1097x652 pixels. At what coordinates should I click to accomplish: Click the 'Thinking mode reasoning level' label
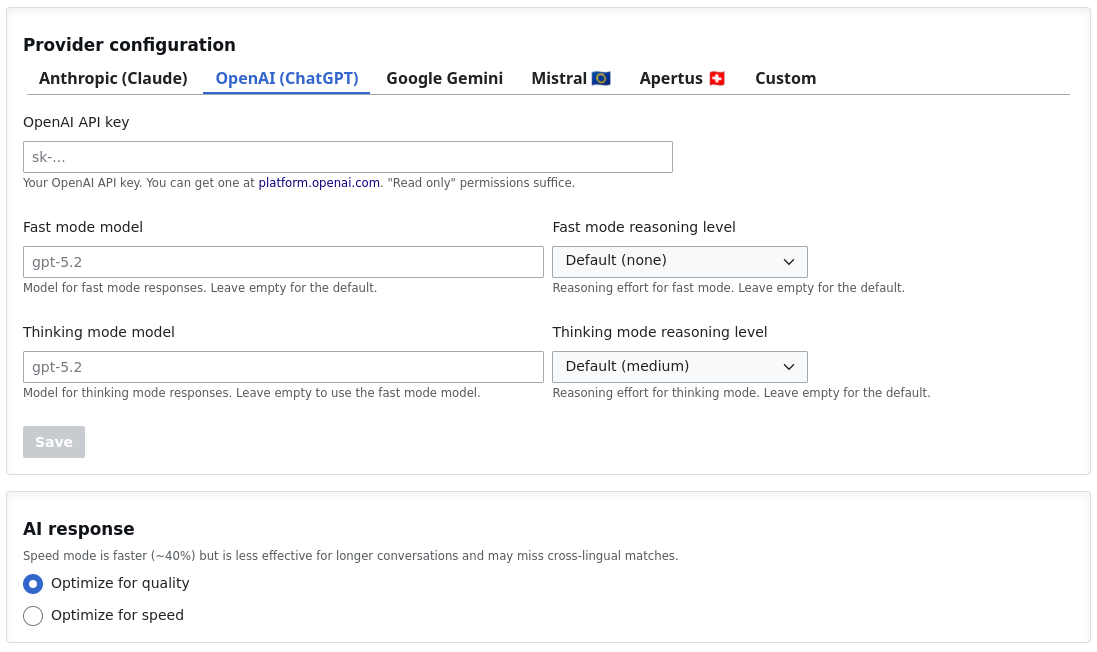tap(660, 332)
